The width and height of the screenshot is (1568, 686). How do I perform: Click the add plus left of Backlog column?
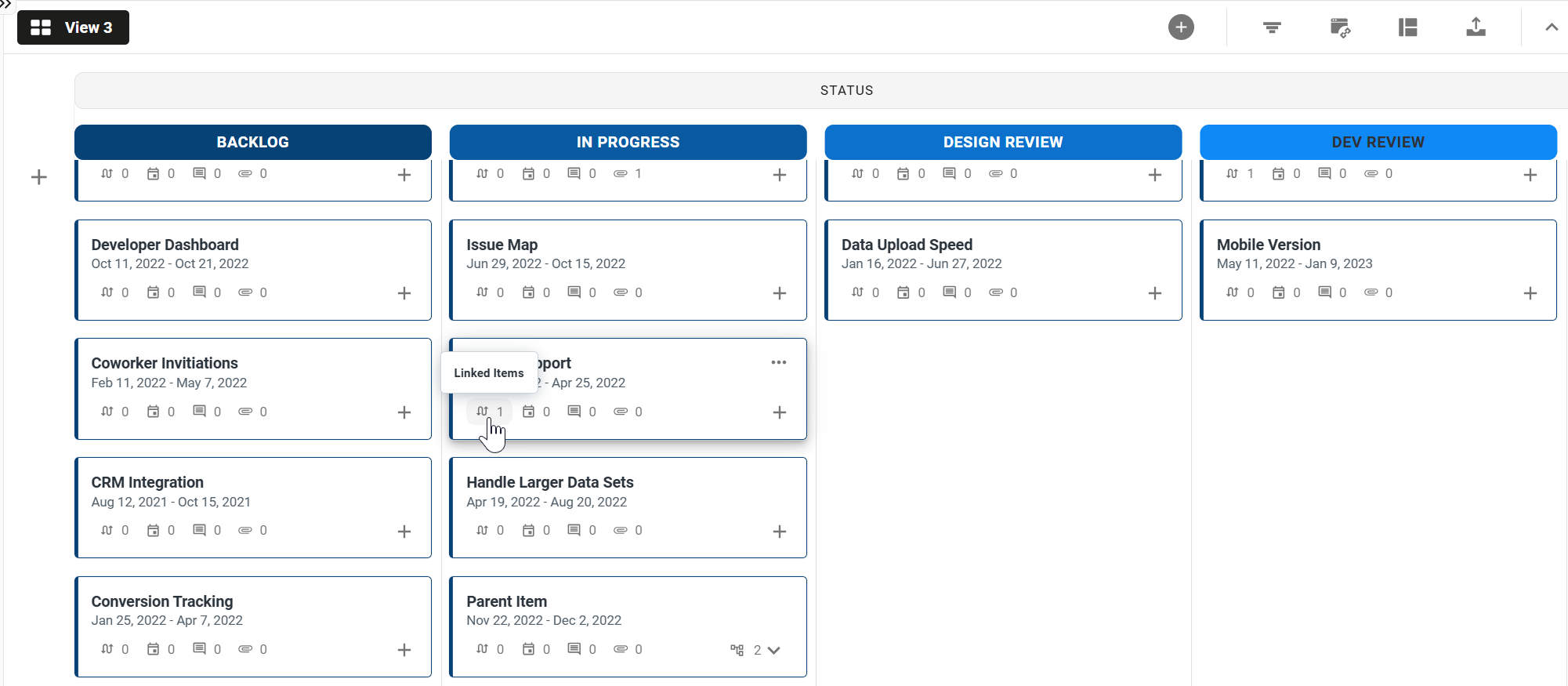coord(39,177)
